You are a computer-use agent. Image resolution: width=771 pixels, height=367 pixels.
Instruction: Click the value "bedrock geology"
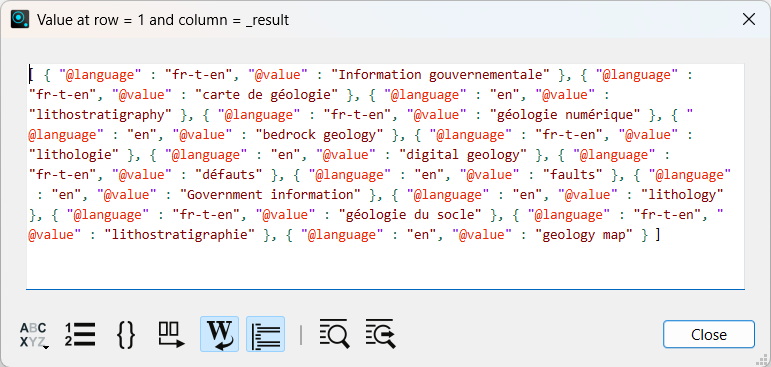click(x=319, y=135)
